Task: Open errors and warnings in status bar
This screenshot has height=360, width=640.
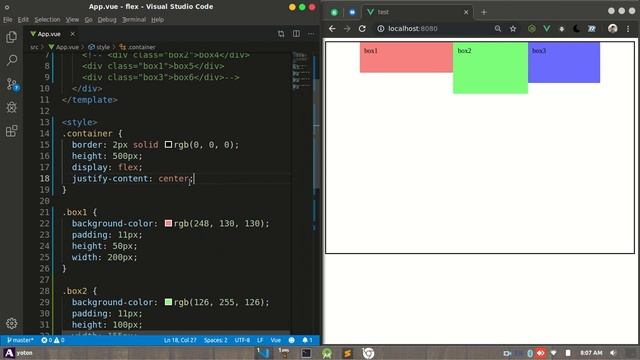Action: pos(53,340)
